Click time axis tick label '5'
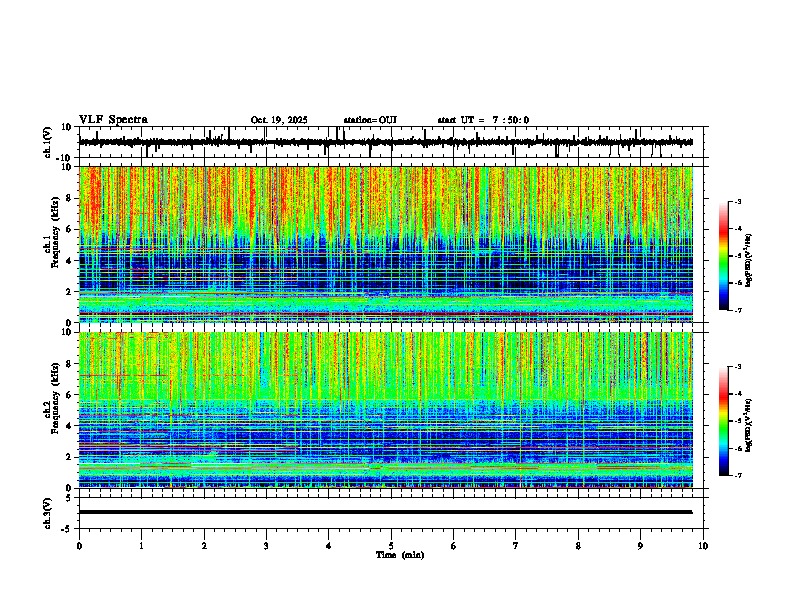This screenshot has width=792, height=612. pyautogui.click(x=391, y=546)
